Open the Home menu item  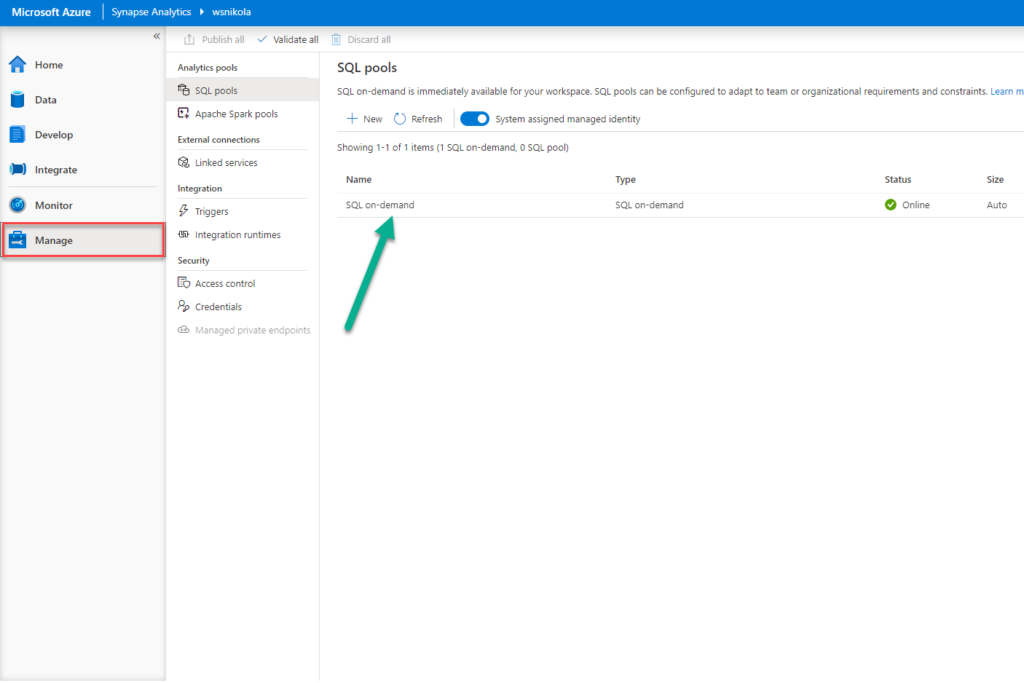[x=49, y=65]
